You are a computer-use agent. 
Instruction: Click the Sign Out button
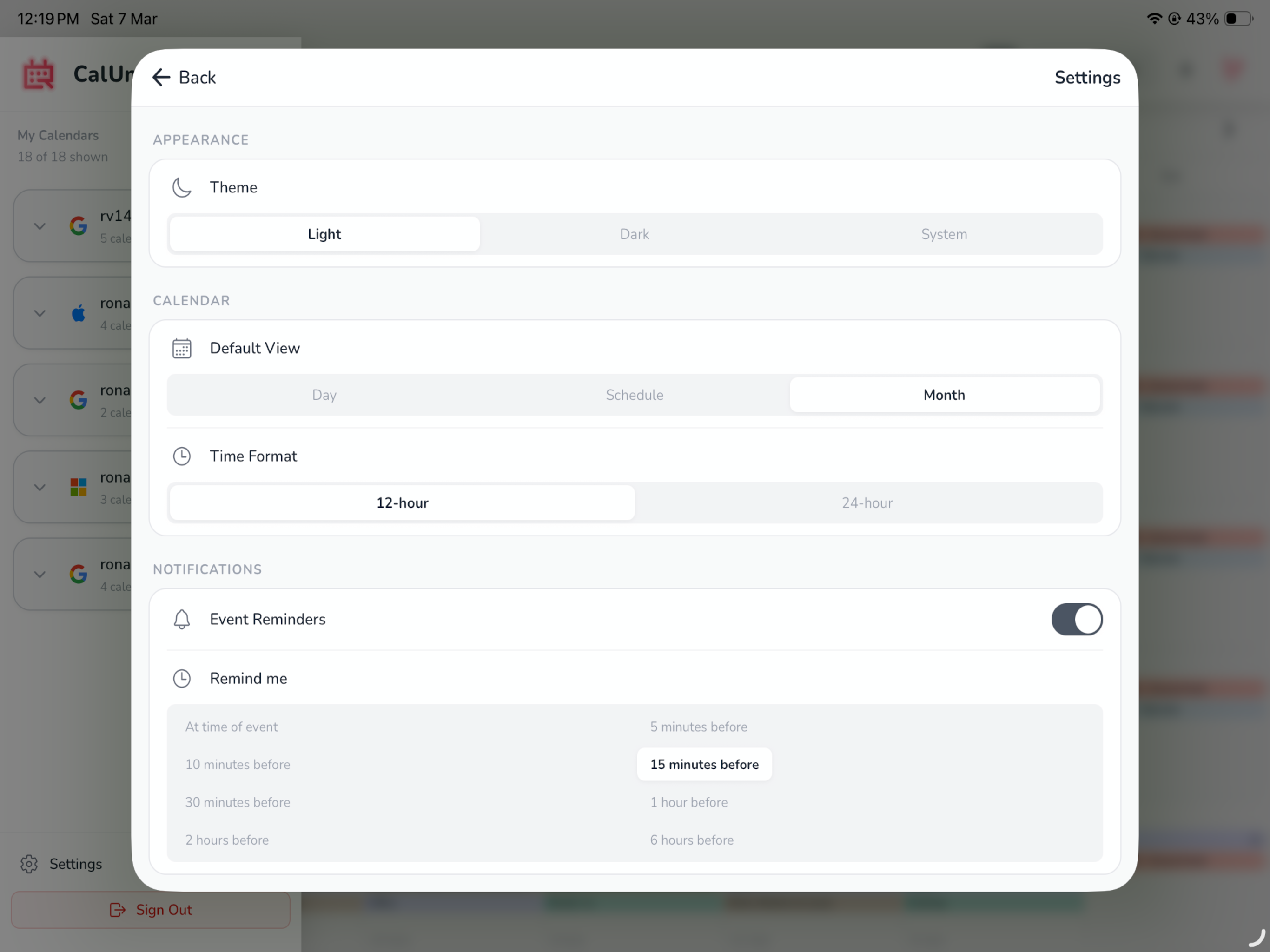151,910
